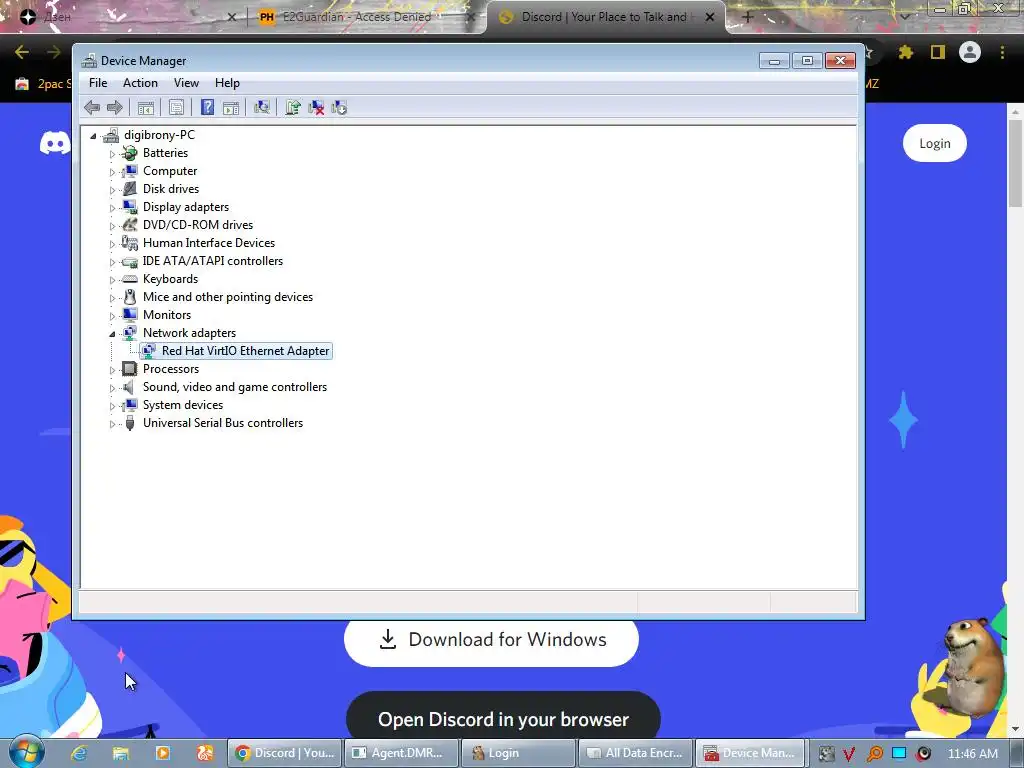Expand the Display adapters node arrow
The image size is (1024, 768).
pos(112,208)
